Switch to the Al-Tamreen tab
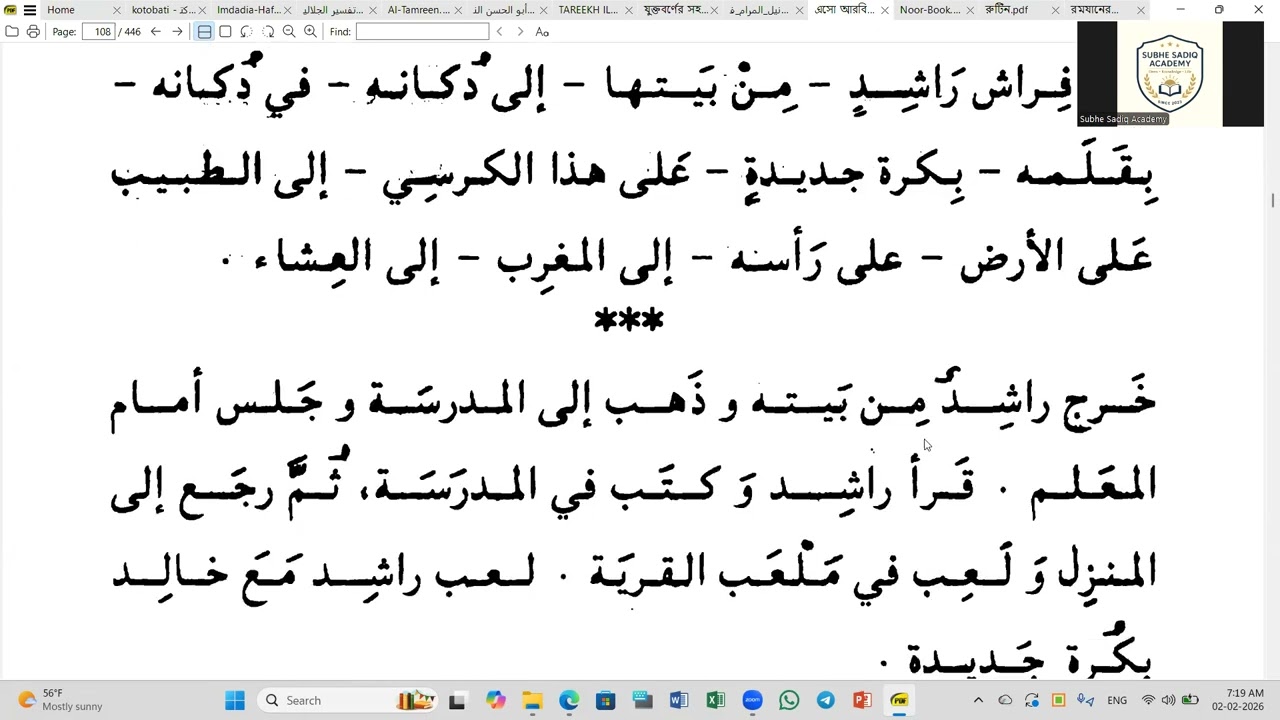 (x=418, y=10)
